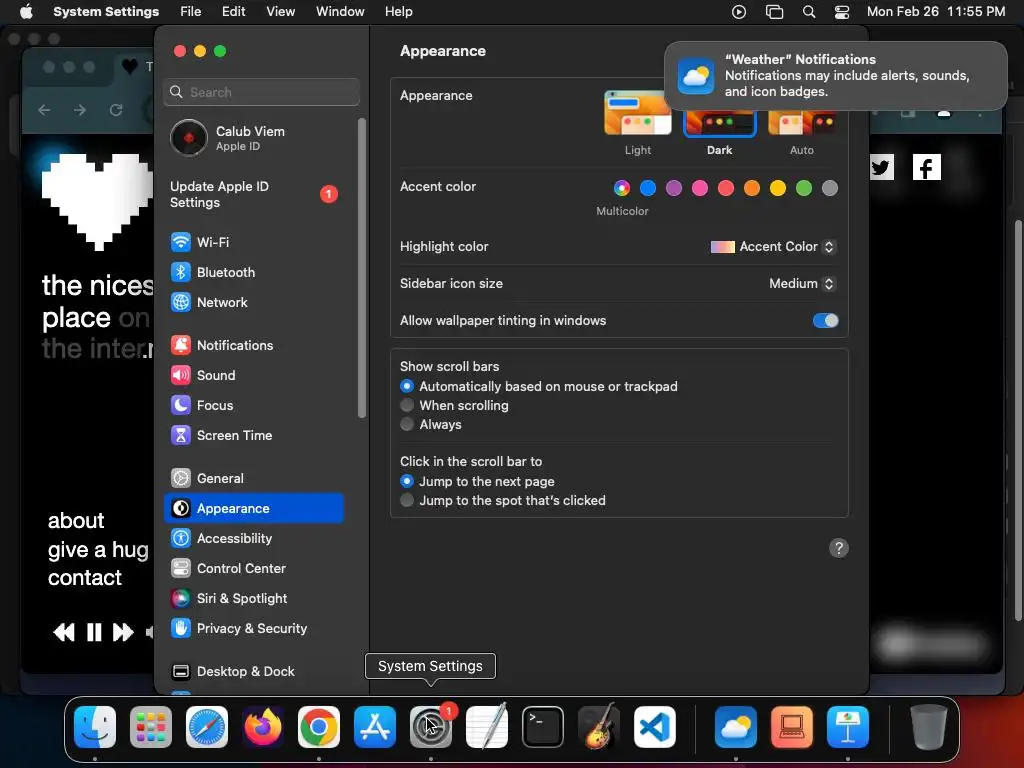Choose the Light appearance thumbnail
The image size is (1024, 768).
pyautogui.click(x=637, y=114)
